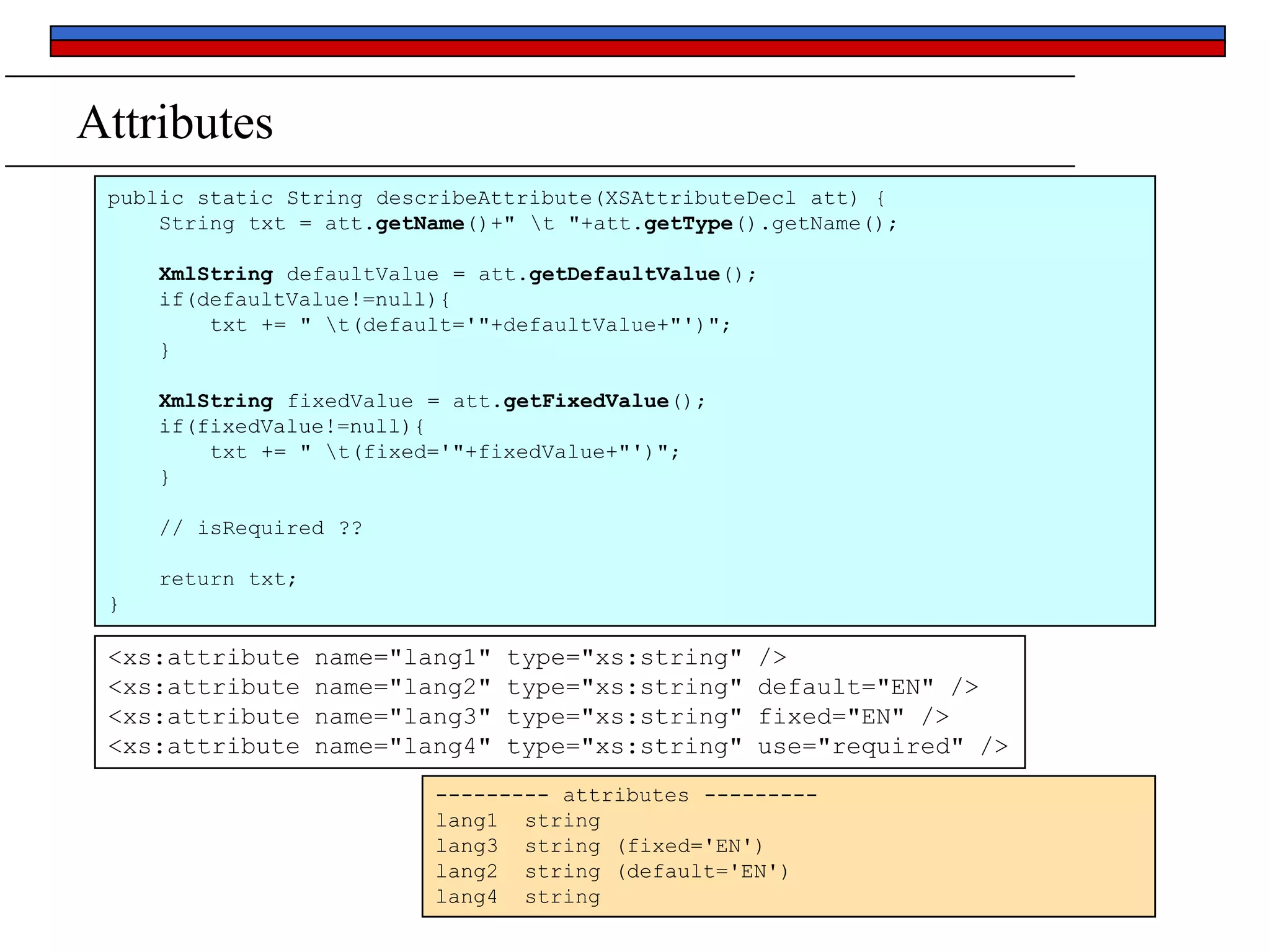Click the 'Attributes' slide title
The width and height of the screenshot is (1270, 952).
tap(175, 123)
